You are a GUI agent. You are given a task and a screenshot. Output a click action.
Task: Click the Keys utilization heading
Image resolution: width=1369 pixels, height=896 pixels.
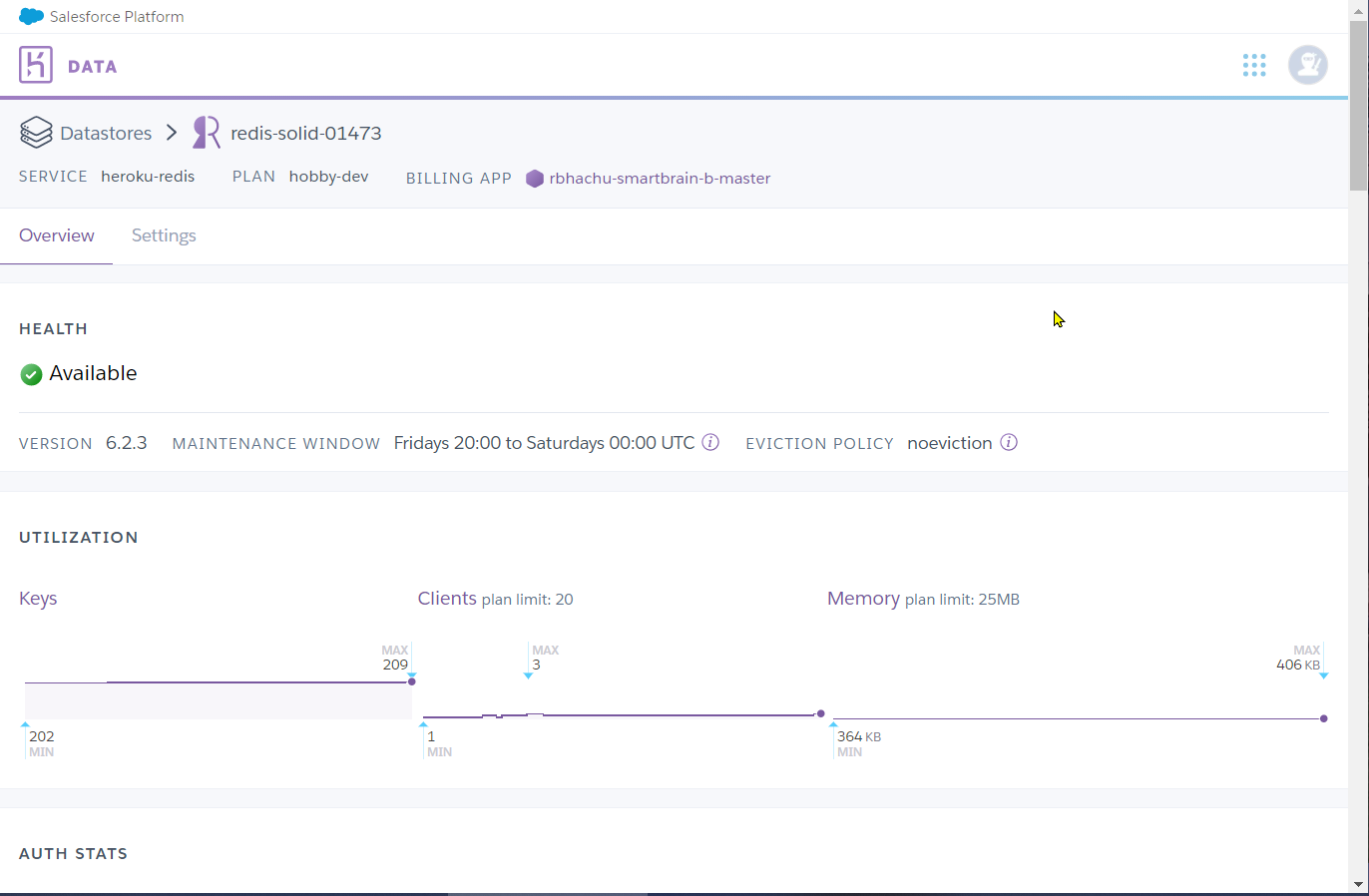(x=38, y=599)
